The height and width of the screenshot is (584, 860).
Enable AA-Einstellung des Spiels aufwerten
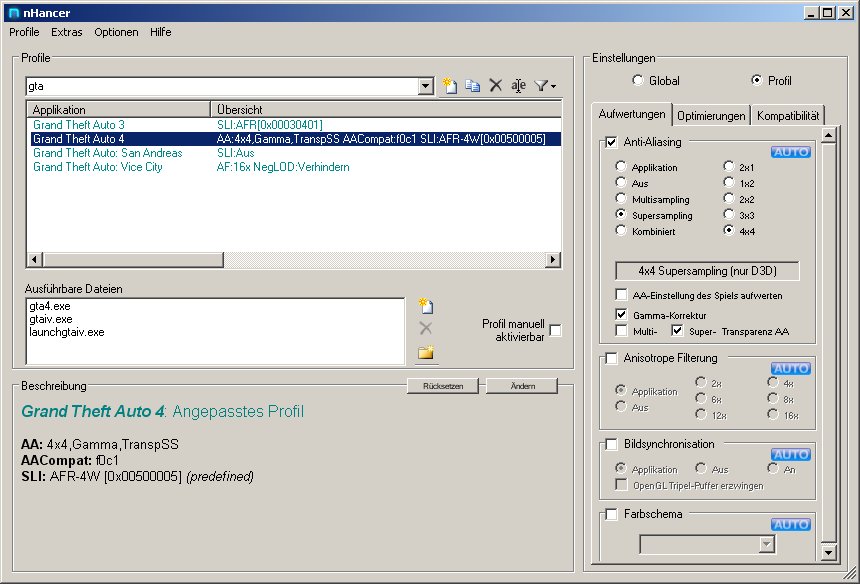[621, 295]
